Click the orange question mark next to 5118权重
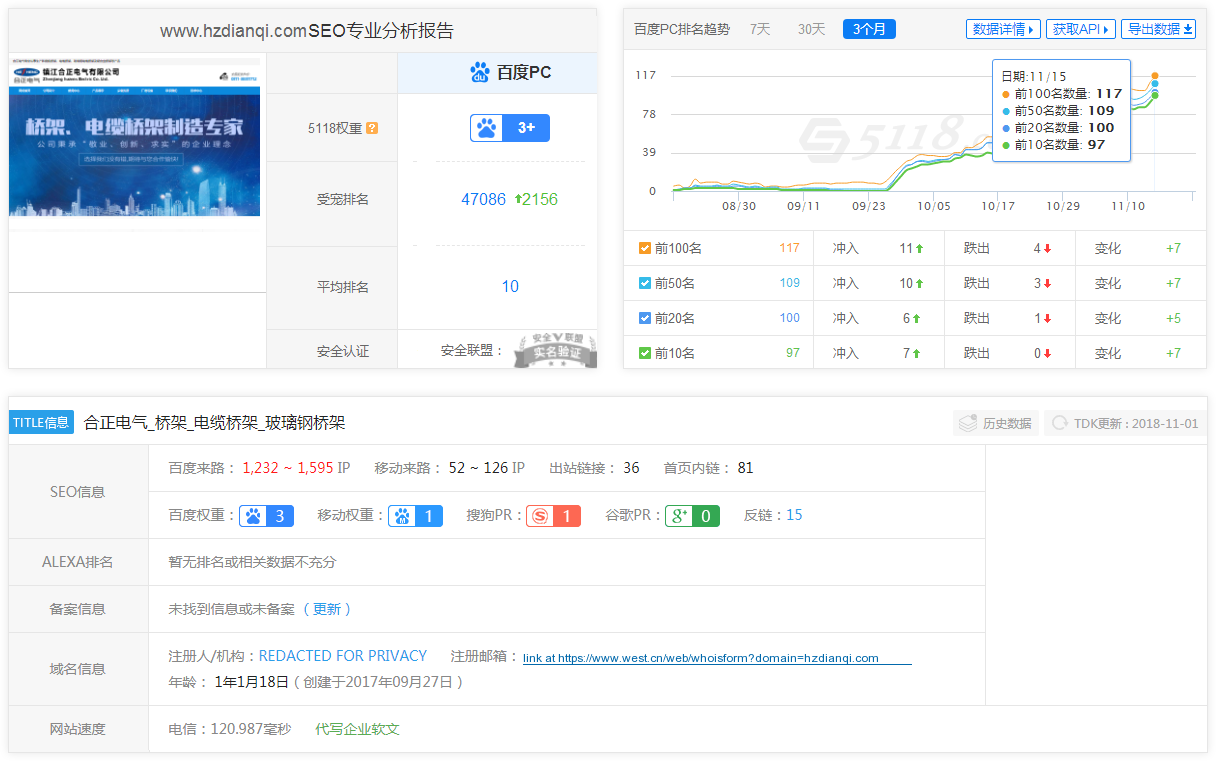This screenshot has width=1216, height=761. pyautogui.click(x=372, y=128)
